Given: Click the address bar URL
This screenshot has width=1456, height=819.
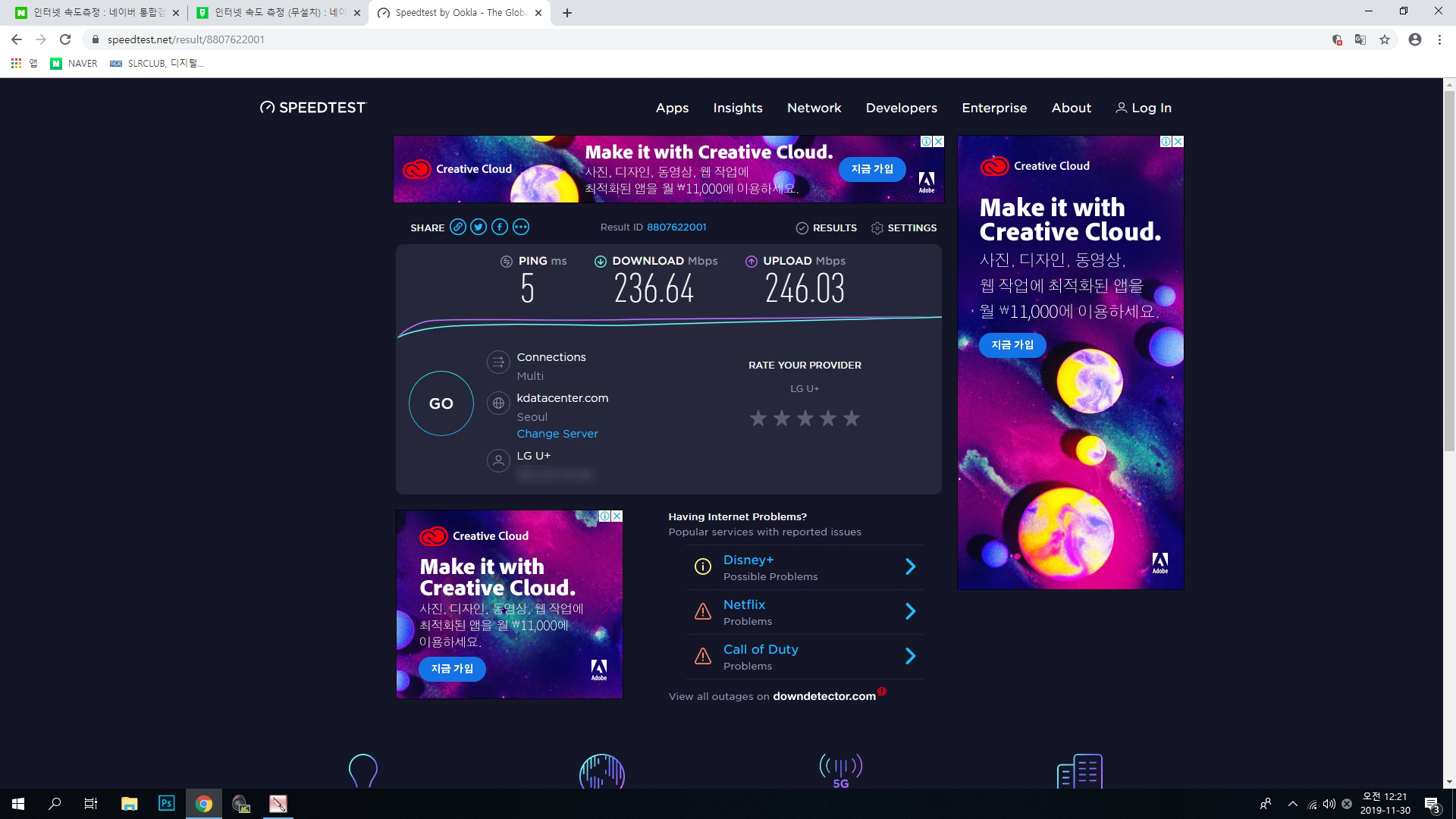Looking at the screenshot, I should 186,39.
